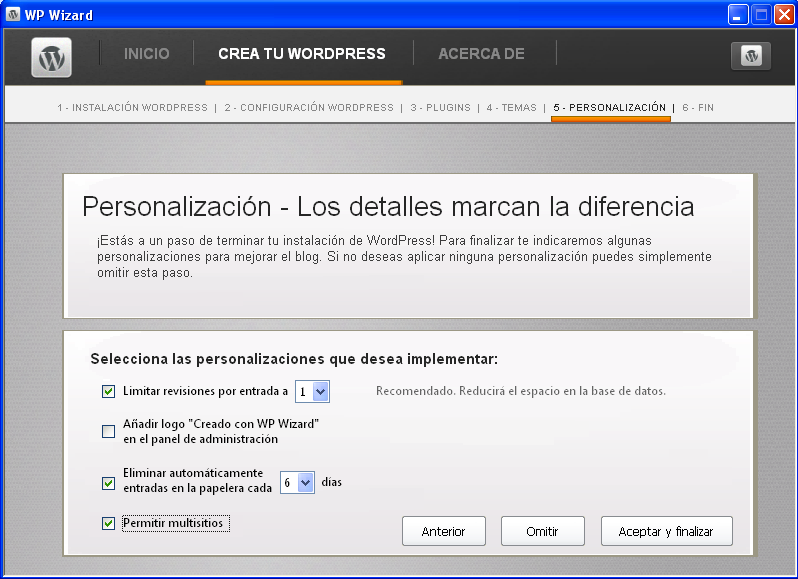
Task: Click "Selecciona las personalizaciones" heading
Action: pyautogui.click(x=294, y=359)
